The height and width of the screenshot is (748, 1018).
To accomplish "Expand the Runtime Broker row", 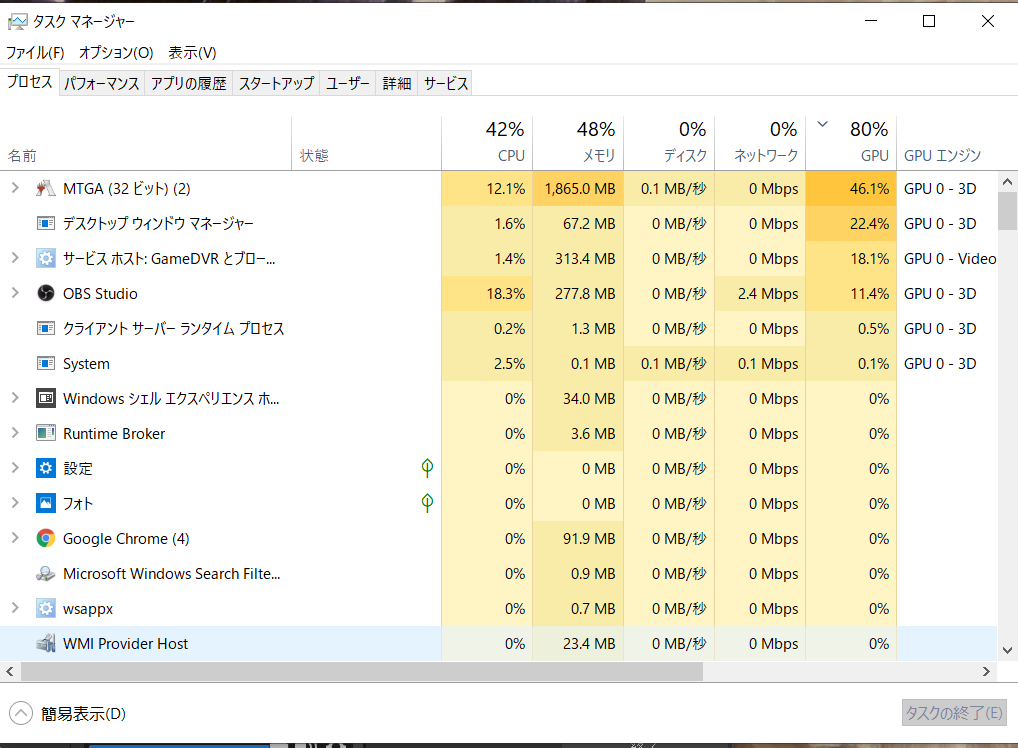I will click(15, 433).
